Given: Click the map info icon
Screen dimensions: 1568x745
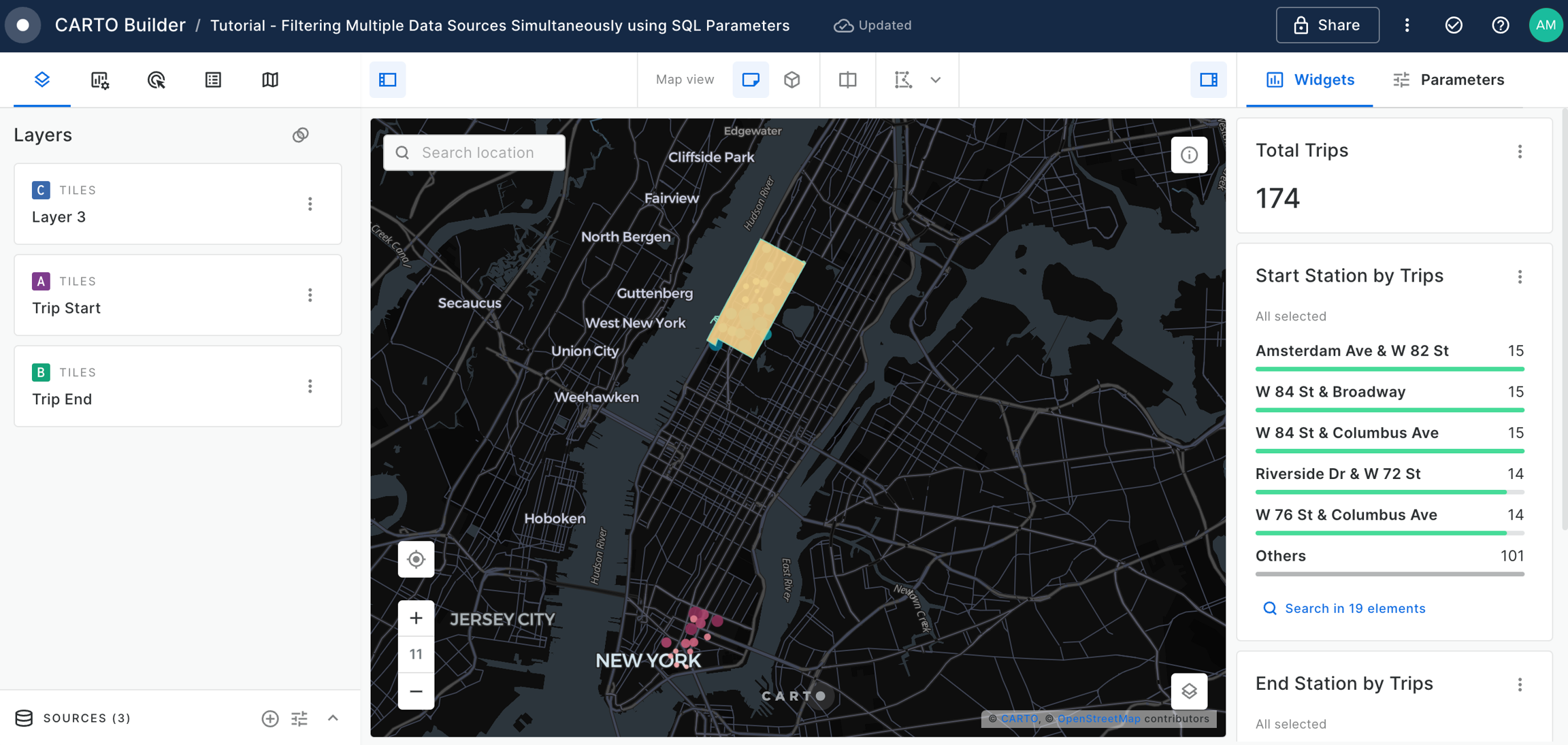Looking at the screenshot, I should pos(1189,154).
